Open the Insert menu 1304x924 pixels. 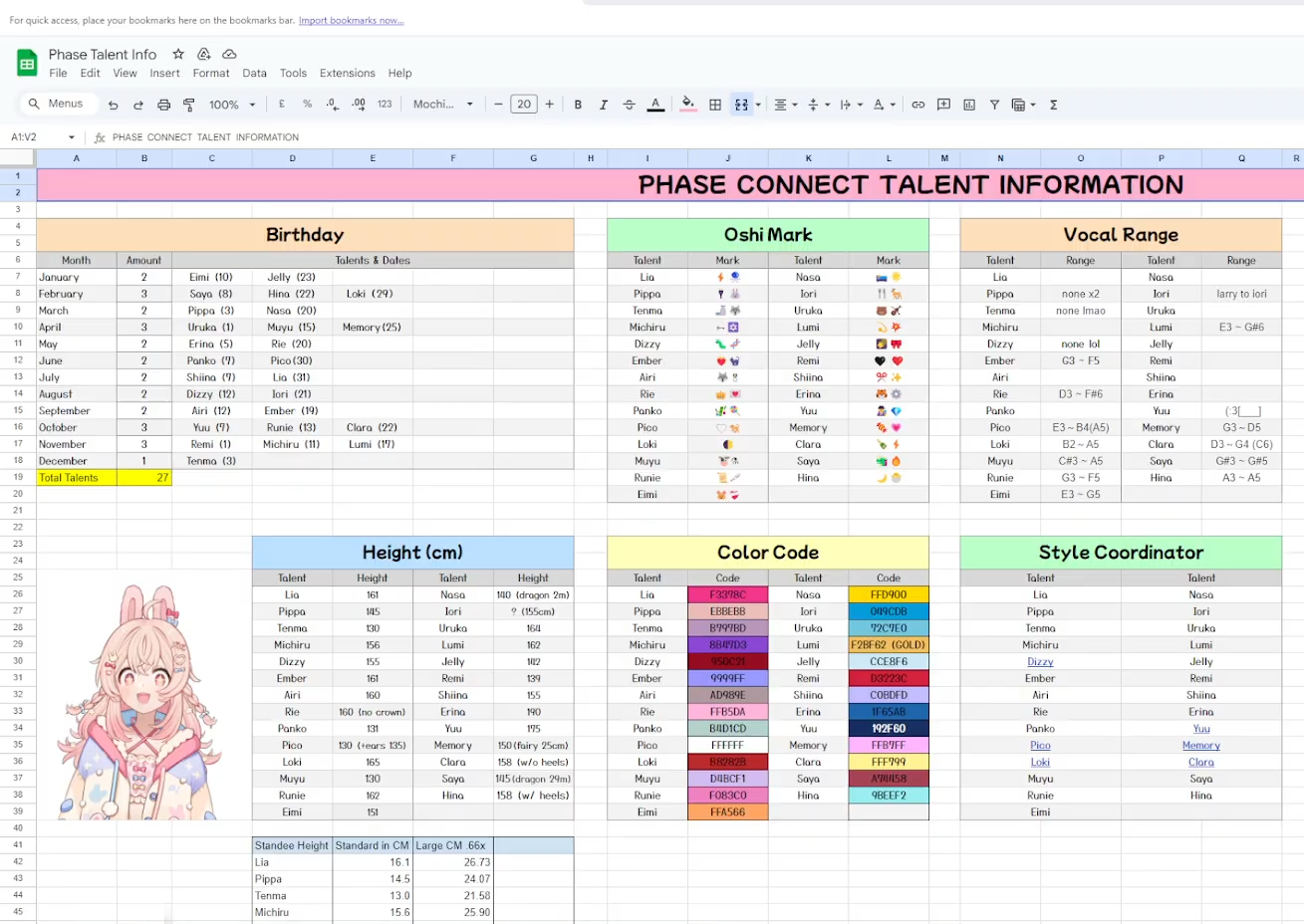click(x=165, y=73)
